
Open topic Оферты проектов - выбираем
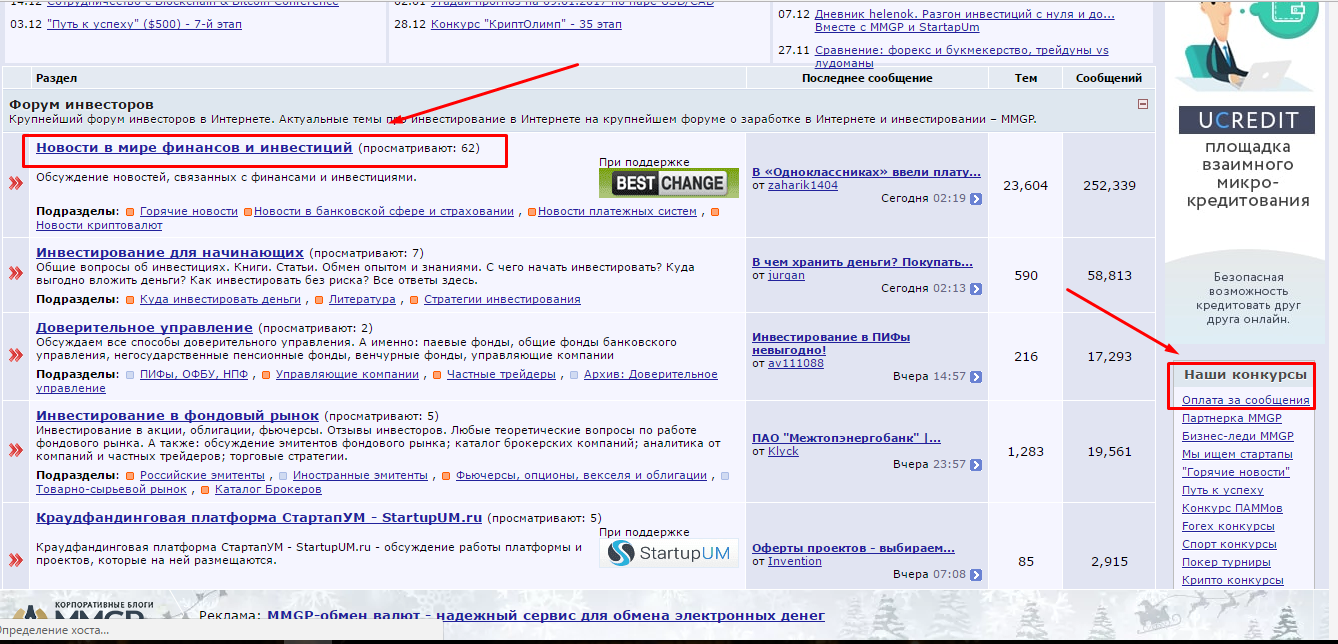853,548
